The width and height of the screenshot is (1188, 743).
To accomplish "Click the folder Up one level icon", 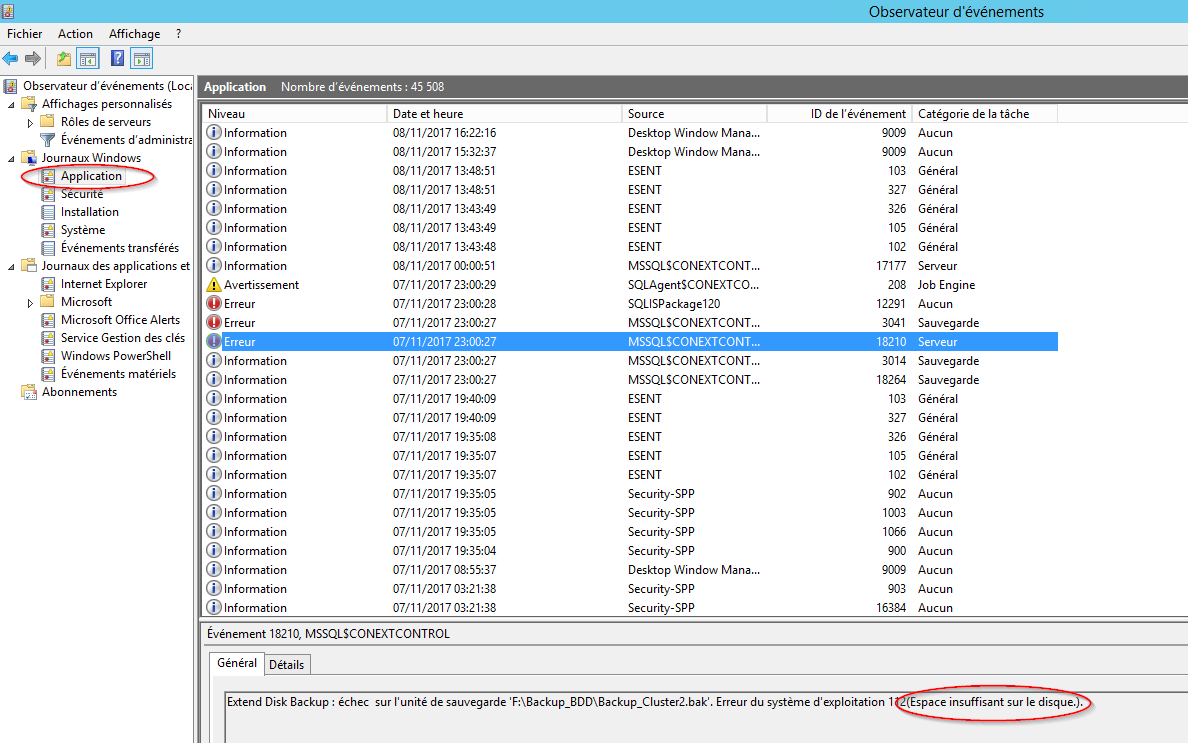I will 64,59.
